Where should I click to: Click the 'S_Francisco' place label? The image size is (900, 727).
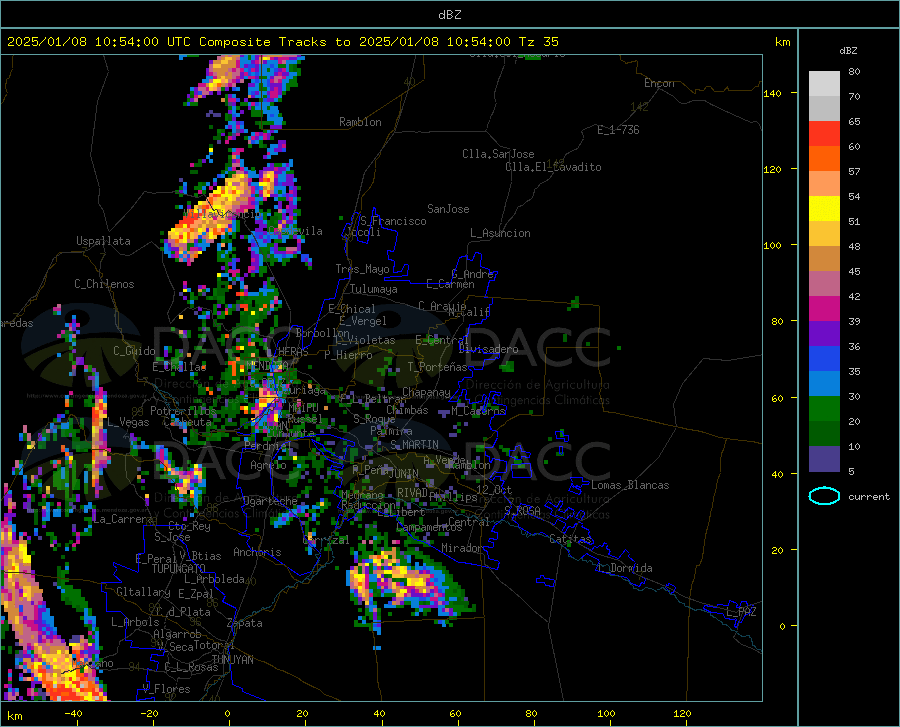(393, 221)
